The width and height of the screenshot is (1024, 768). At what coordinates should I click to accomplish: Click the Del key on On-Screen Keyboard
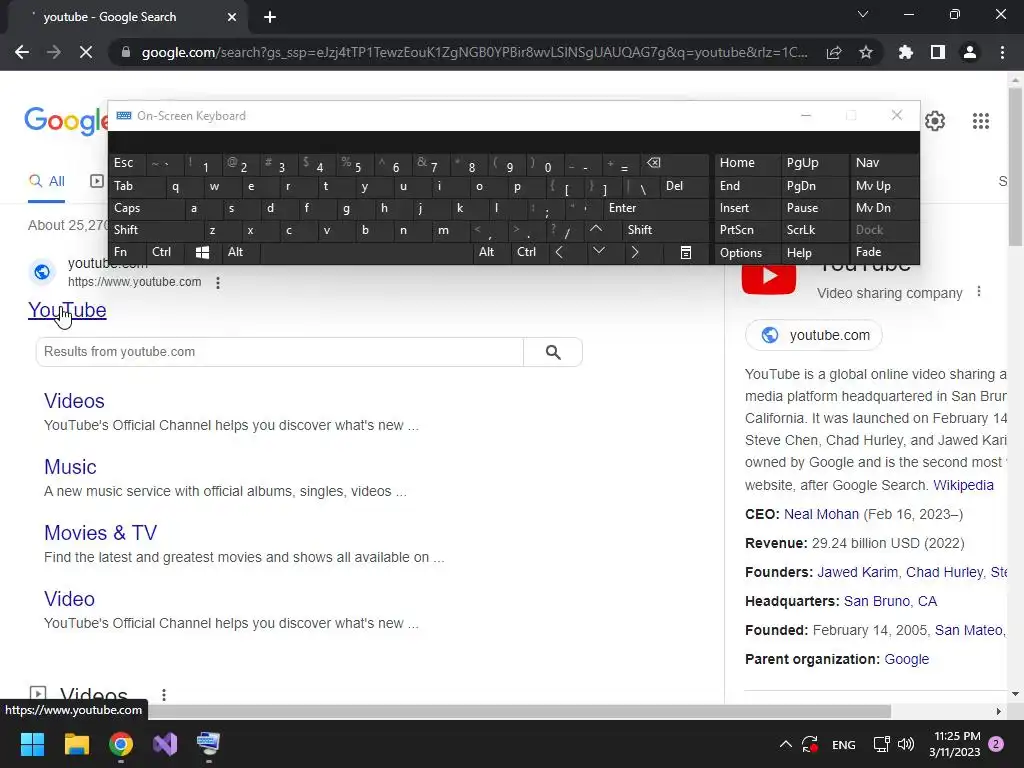[684, 186]
